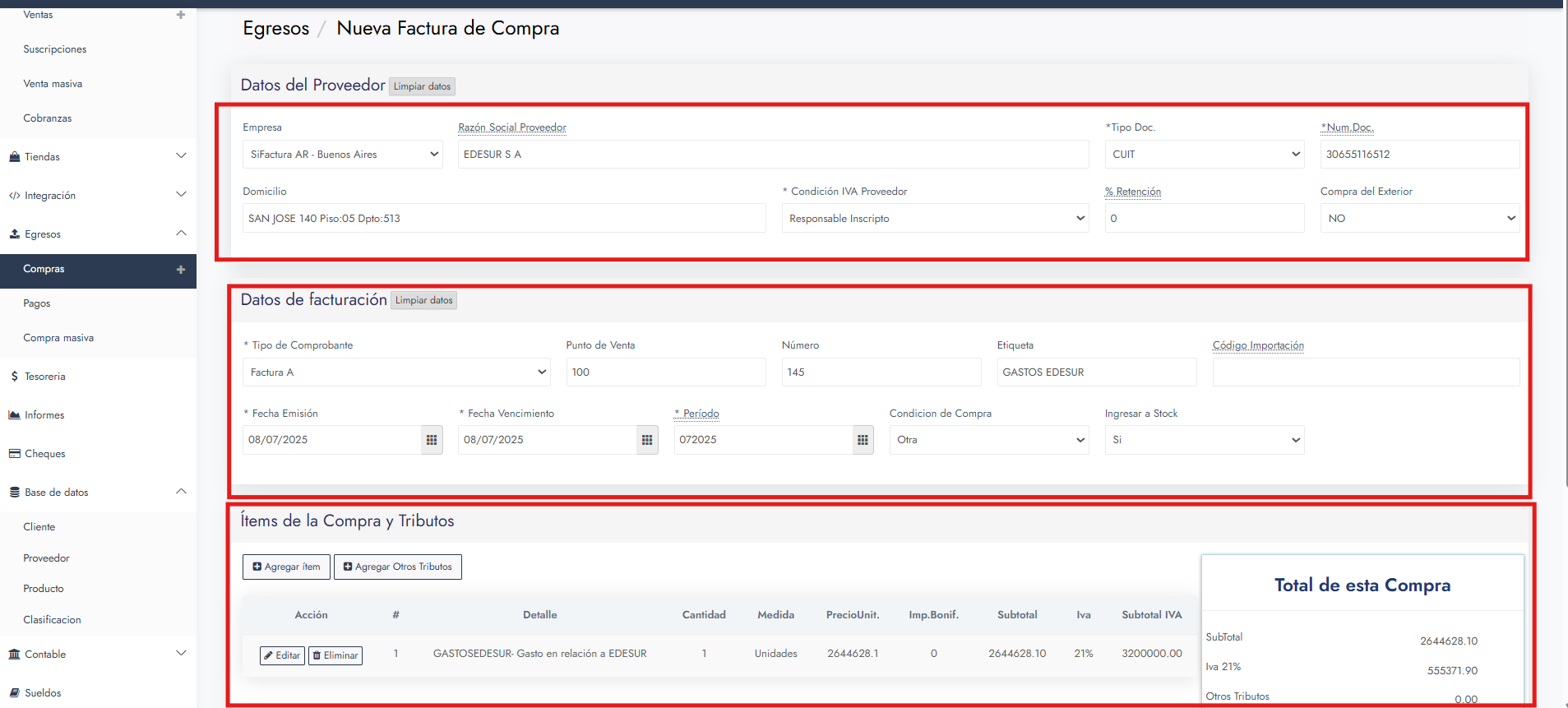
Task: Select Compras in the sidebar
Action: [x=44, y=269]
